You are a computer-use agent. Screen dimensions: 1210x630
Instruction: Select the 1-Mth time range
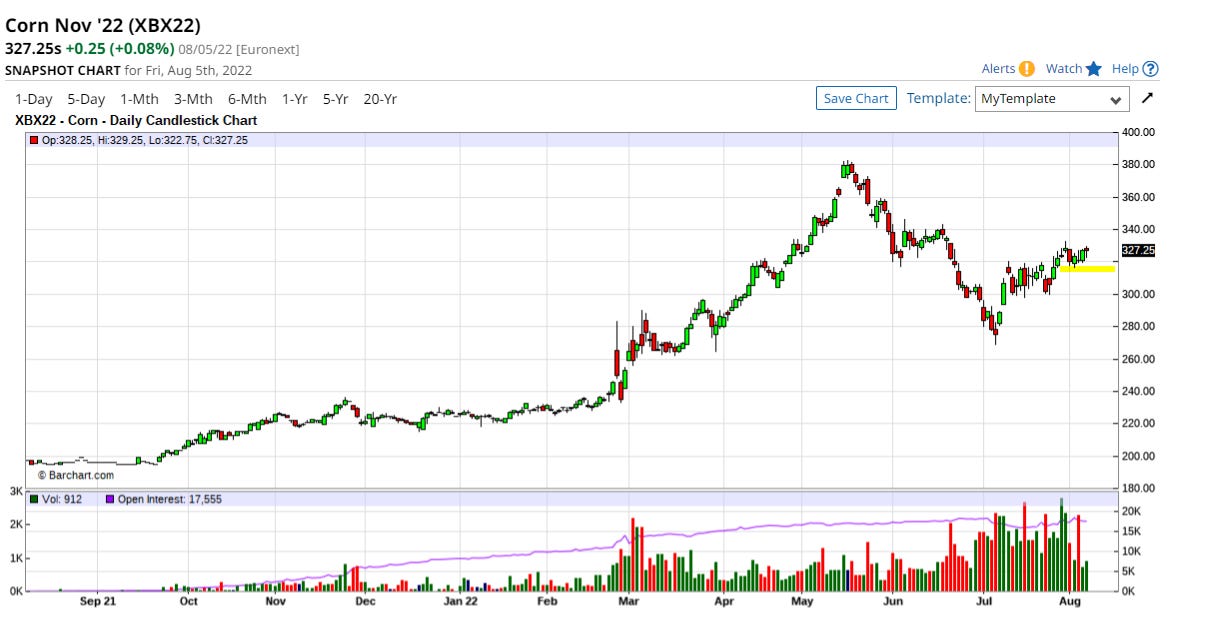click(x=139, y=99)
